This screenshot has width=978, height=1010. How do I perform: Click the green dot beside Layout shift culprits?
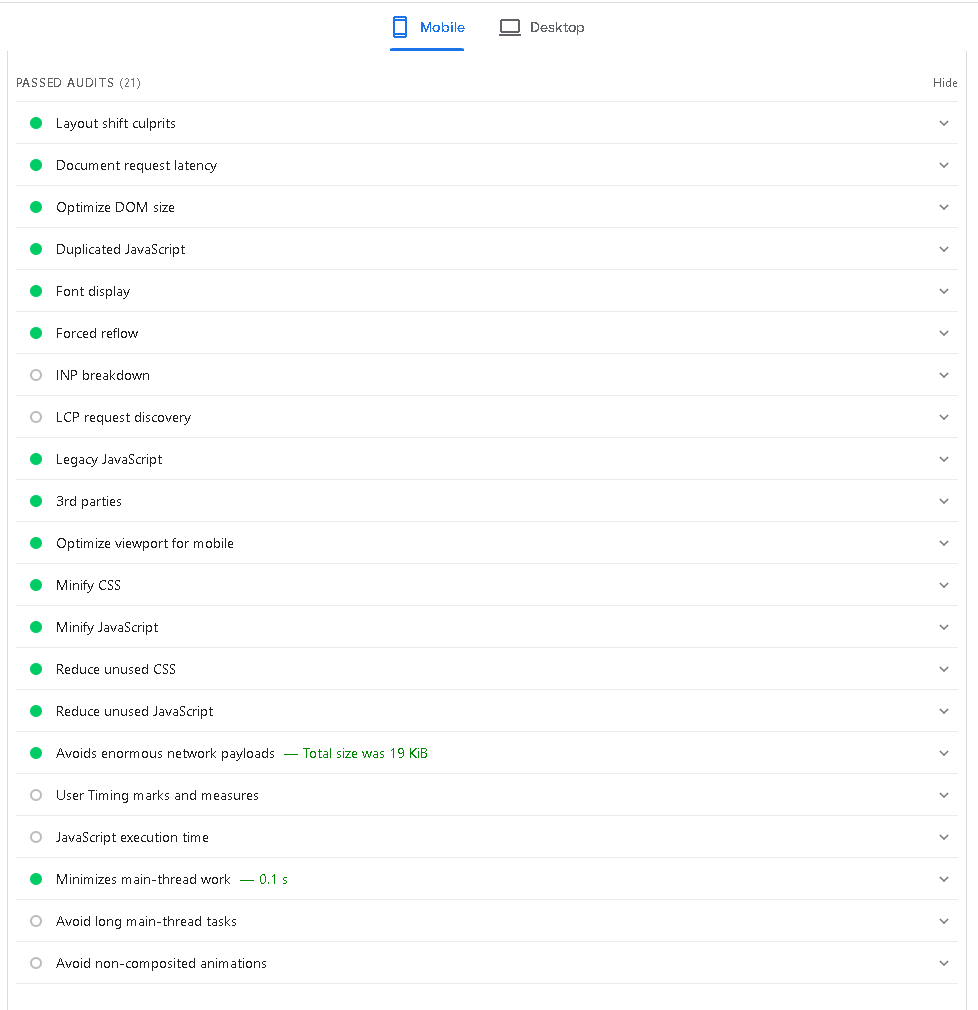click(35, 123)
